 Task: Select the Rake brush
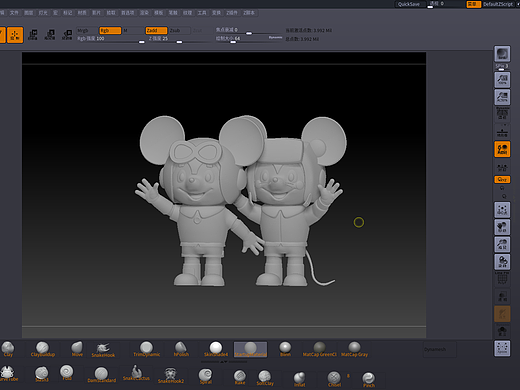[x=240, y=377]
